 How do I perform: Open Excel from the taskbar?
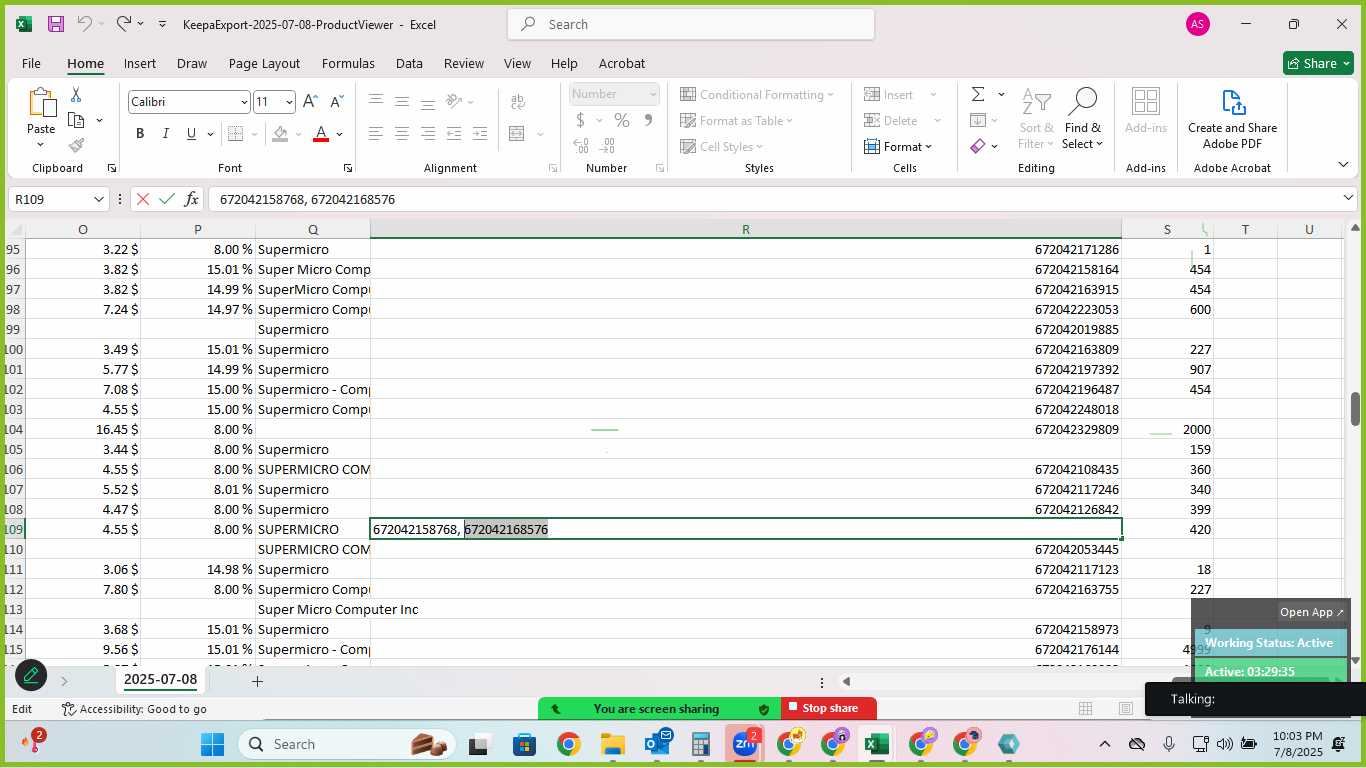click(877, 744)
